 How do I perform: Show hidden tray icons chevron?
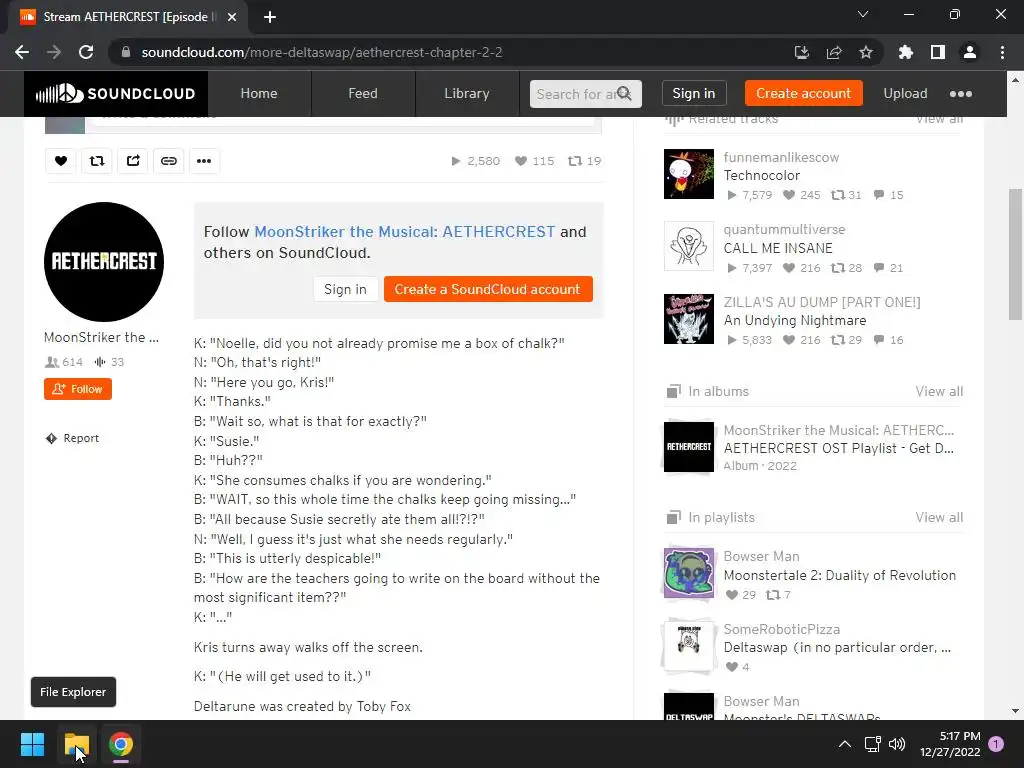pyautogui.click(x=844, y=744)
